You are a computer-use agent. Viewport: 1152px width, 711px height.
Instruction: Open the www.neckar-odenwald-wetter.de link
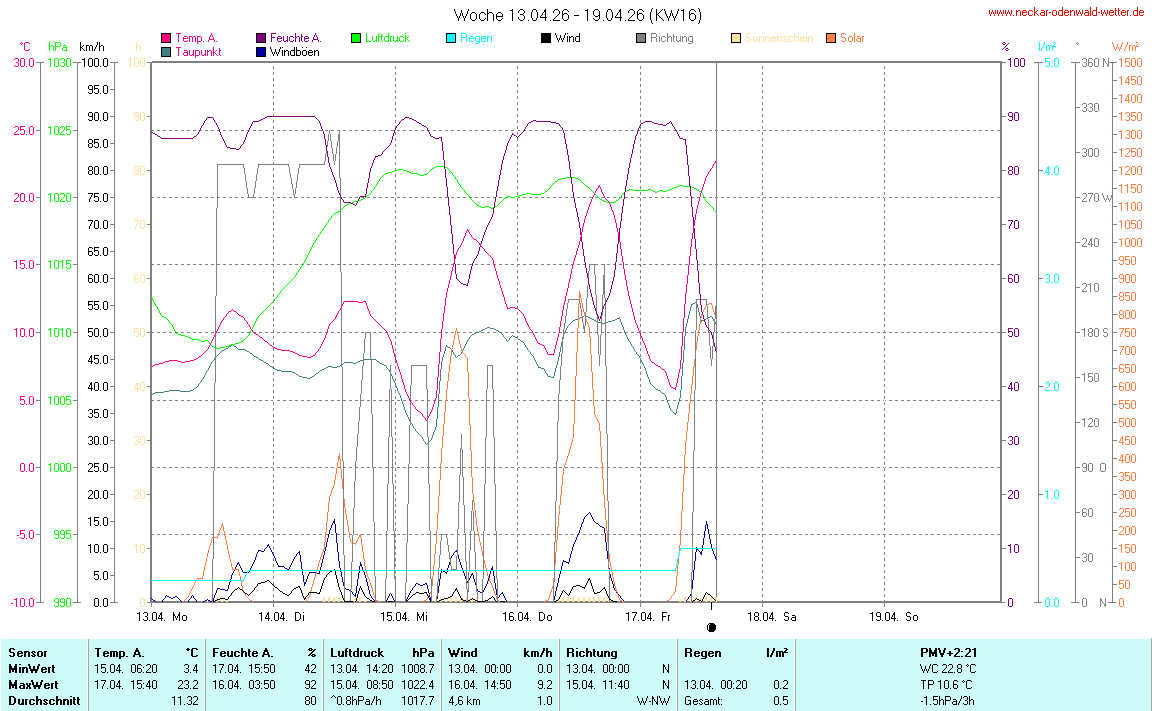point(1066,13)
